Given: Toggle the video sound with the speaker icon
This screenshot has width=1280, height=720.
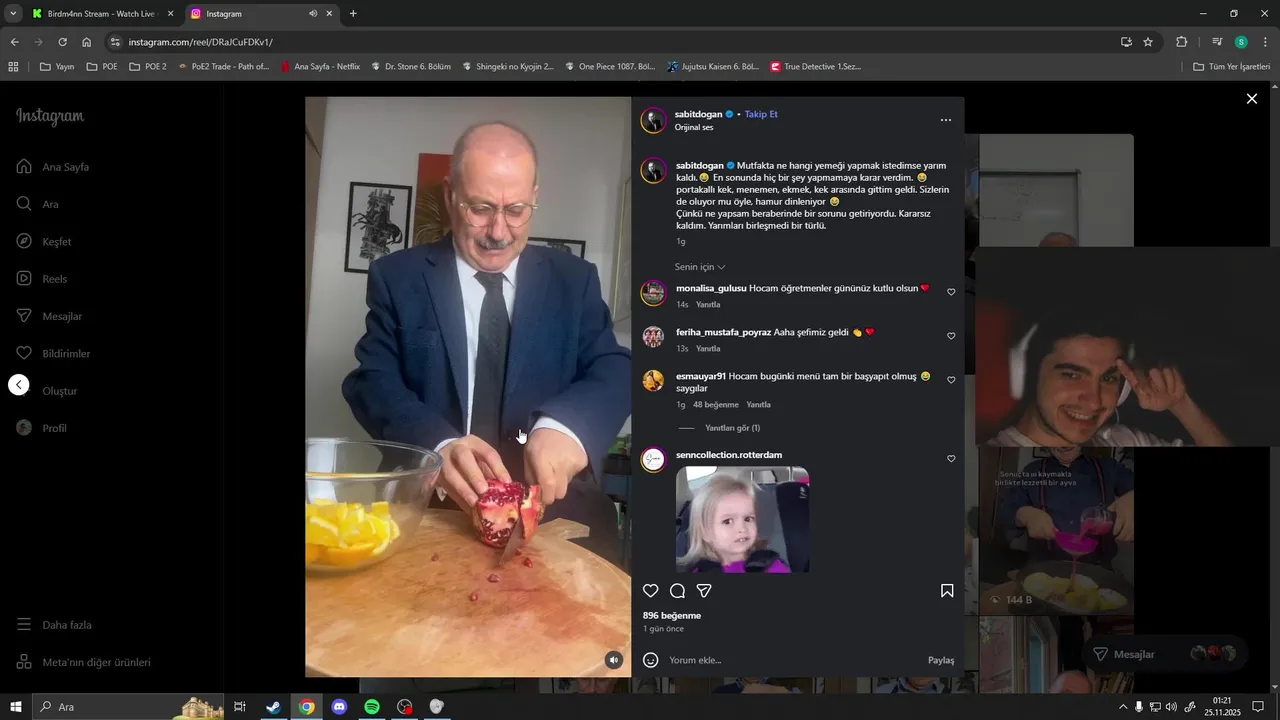Looking at the screenshot, I should pos(614,660).
